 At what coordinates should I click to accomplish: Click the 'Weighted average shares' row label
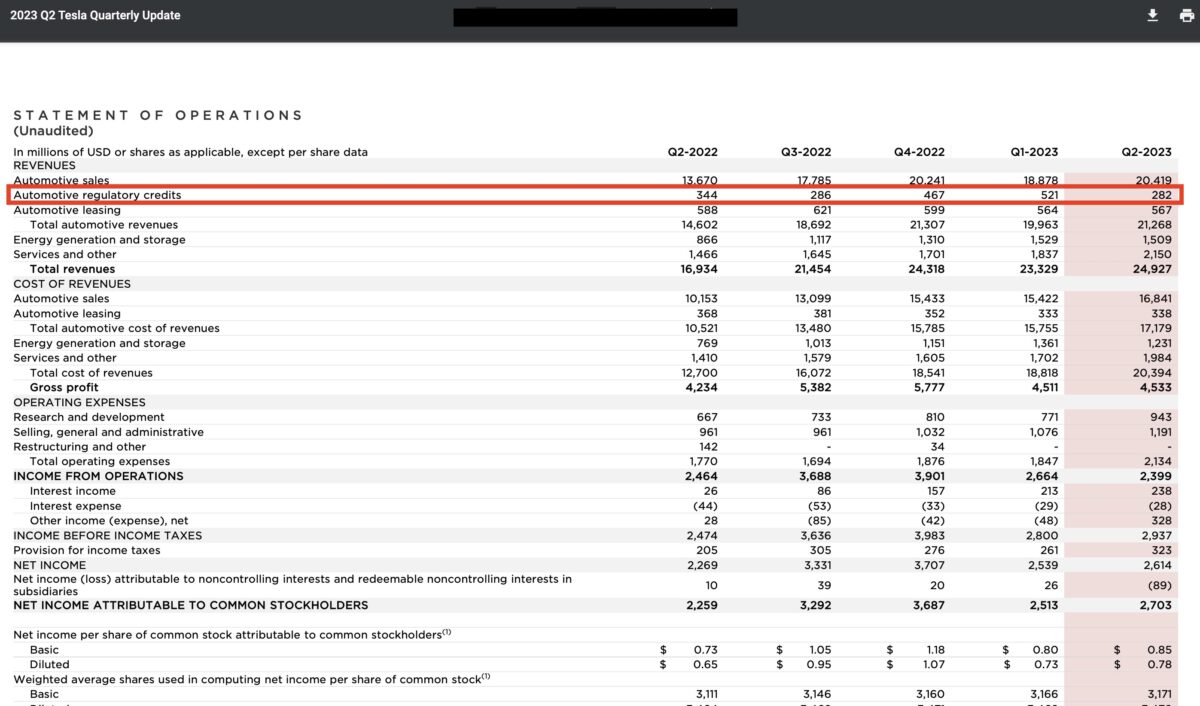[x=252, y=679]
